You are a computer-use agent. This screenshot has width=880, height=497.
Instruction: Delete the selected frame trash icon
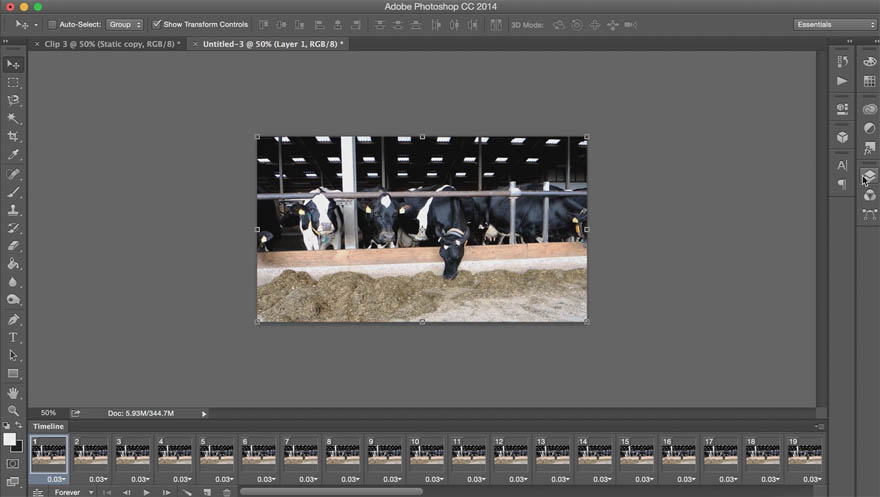(227, 493)
